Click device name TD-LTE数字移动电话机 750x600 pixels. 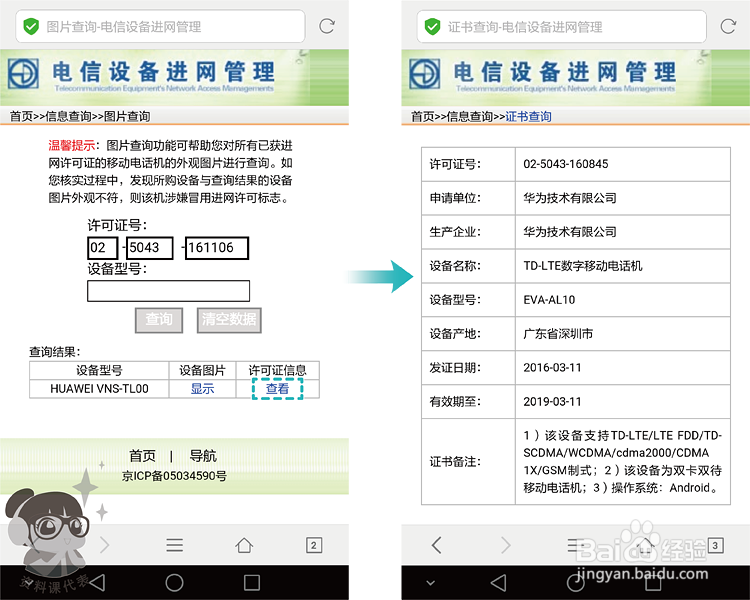click(x=583, y=266)
